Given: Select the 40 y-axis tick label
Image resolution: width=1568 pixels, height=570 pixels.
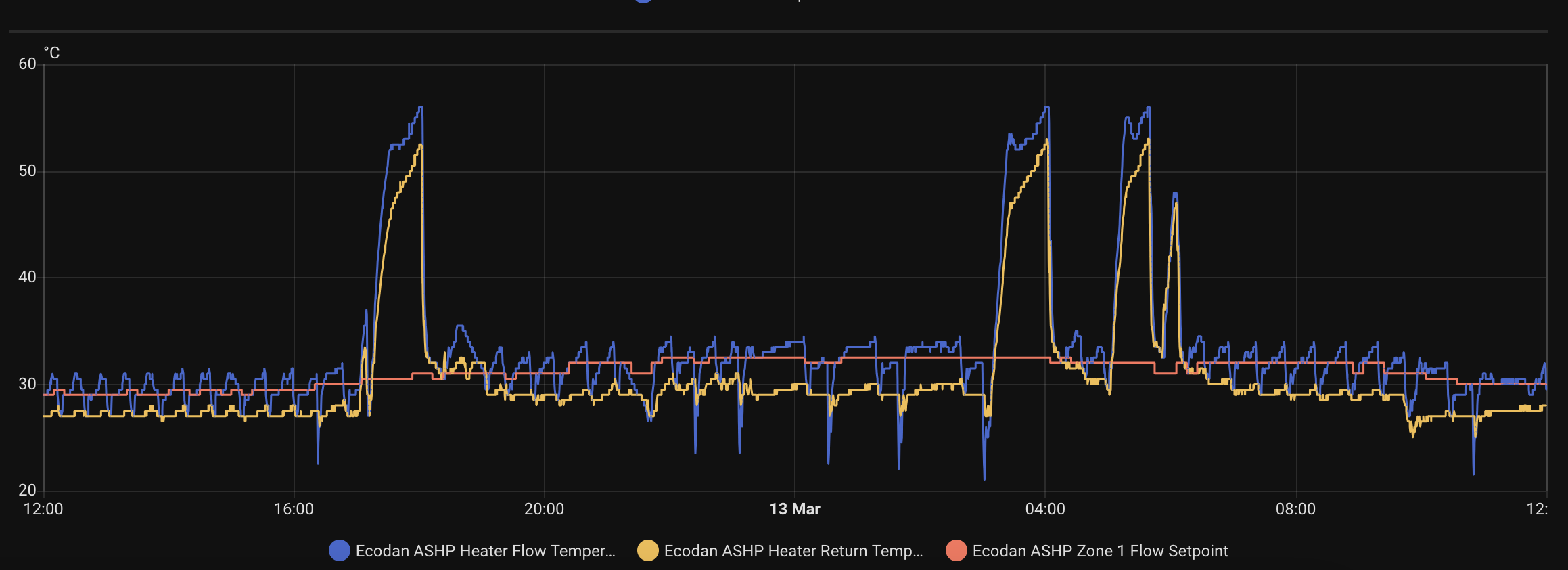Looking at the screenshot, I should click(27, 277).
